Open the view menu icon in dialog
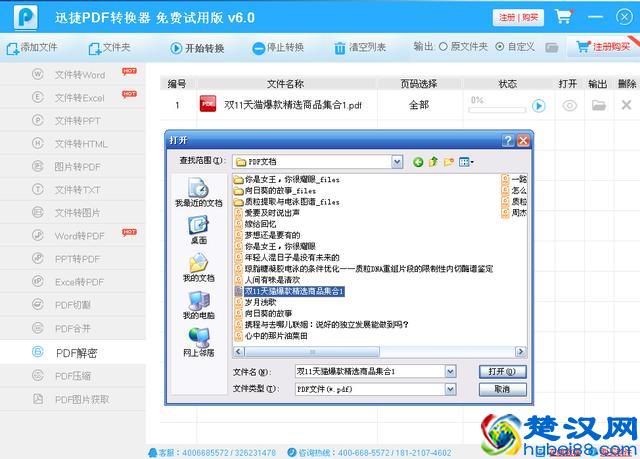 466,162
